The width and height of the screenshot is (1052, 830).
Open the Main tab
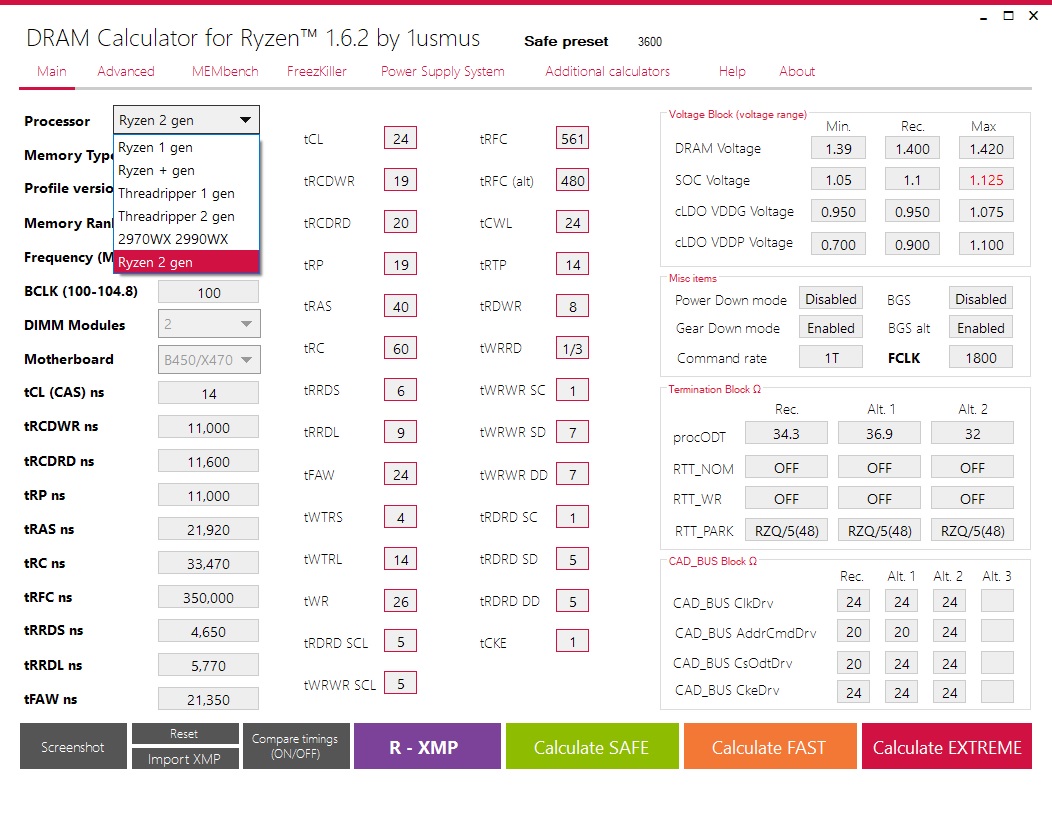(x=52, y=71)
